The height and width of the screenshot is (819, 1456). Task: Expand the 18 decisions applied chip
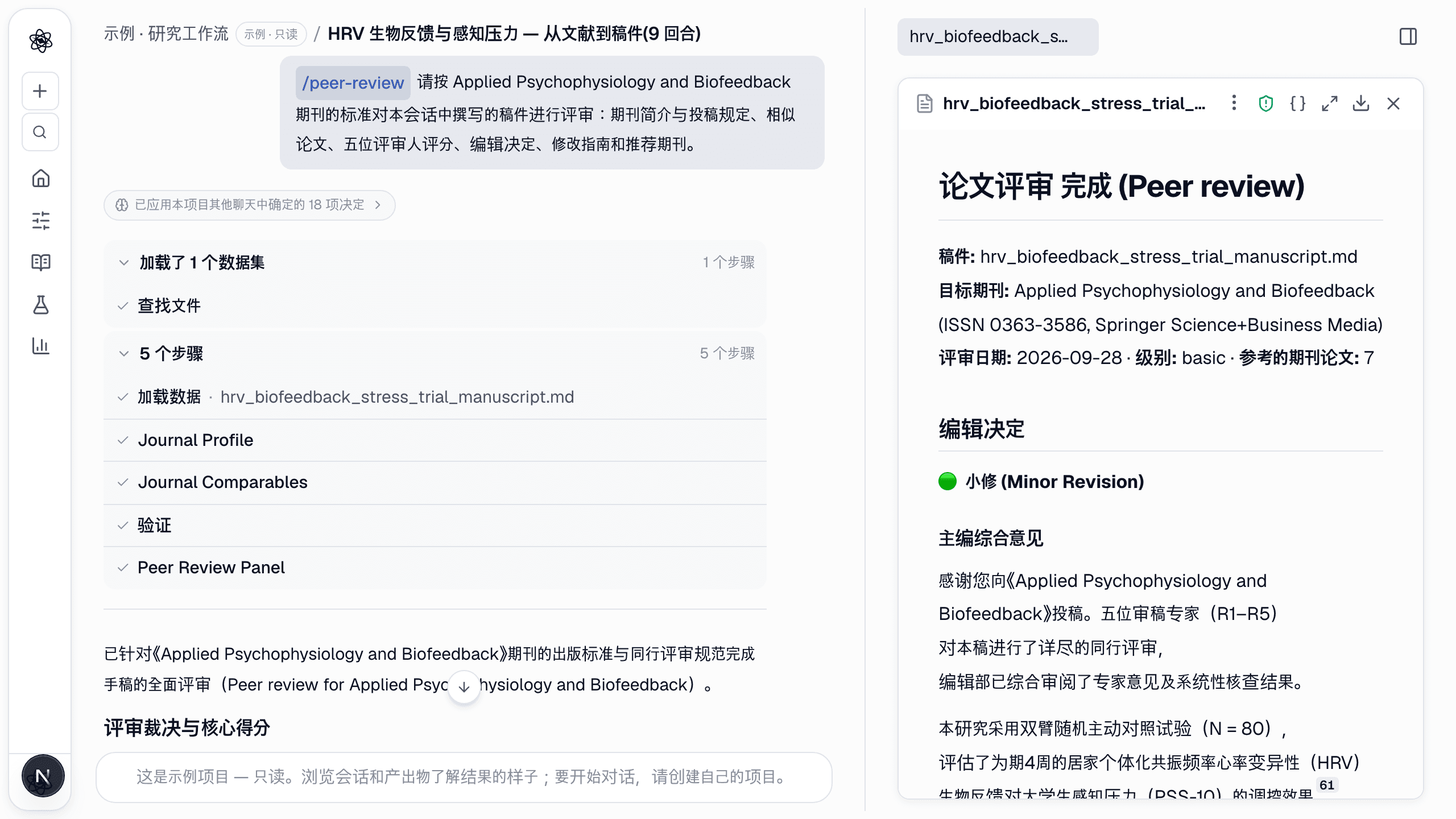tap(249, 205)
